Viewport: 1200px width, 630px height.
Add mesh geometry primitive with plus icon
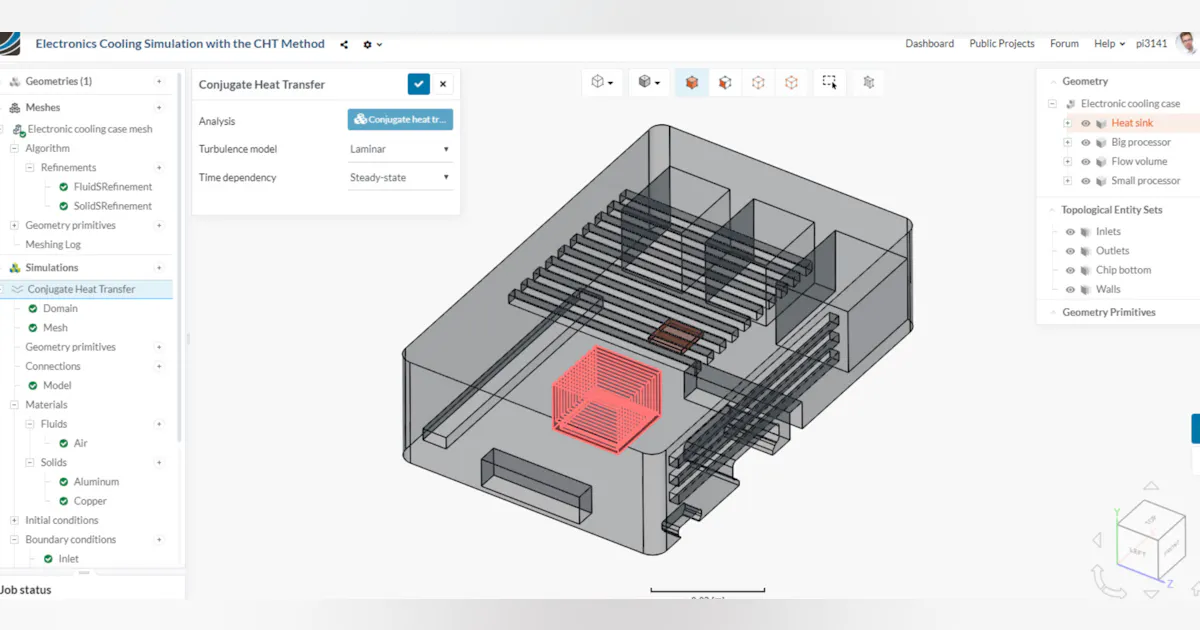coord(159,225)
